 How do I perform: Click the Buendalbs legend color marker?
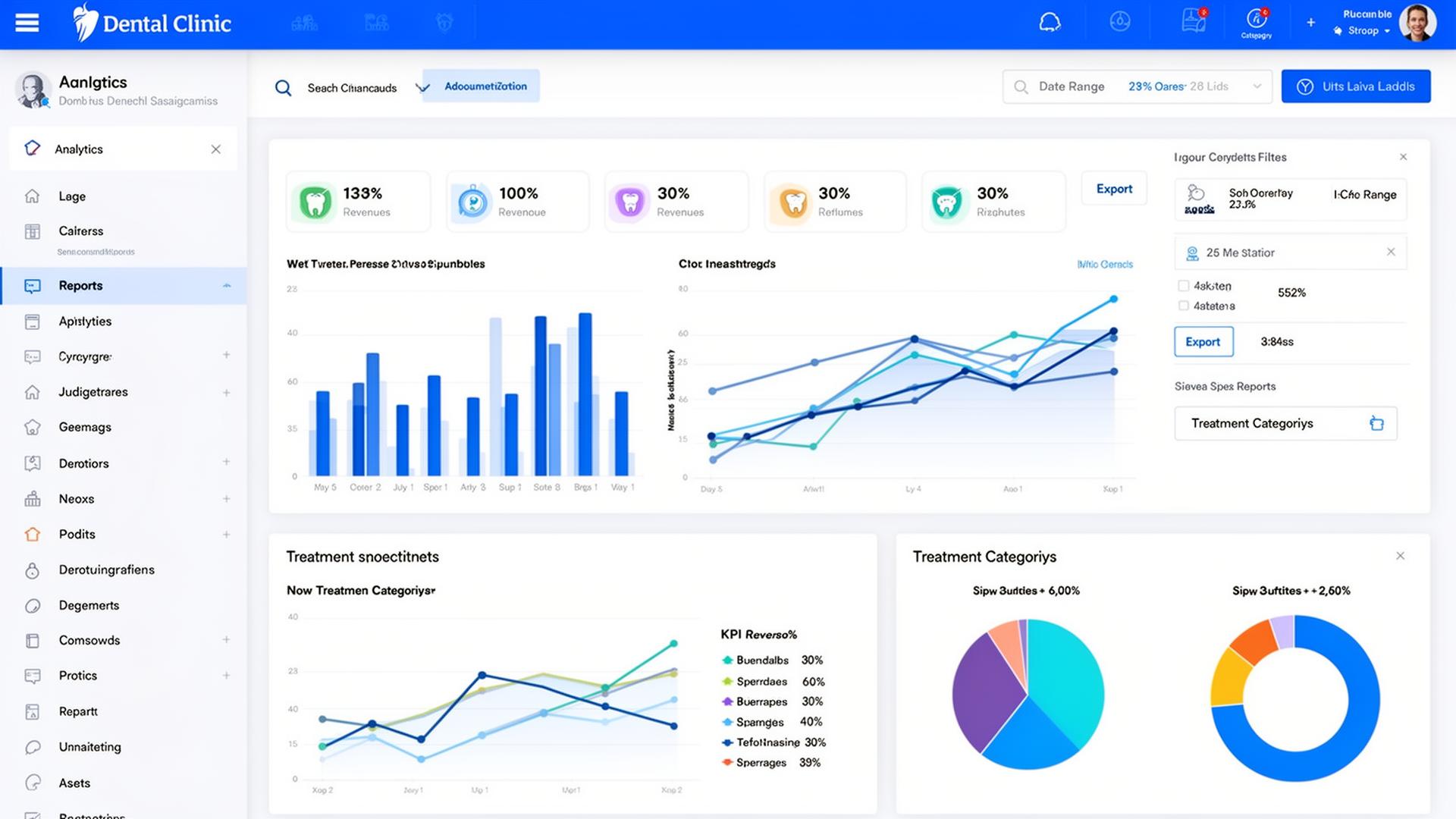(727, 661)
